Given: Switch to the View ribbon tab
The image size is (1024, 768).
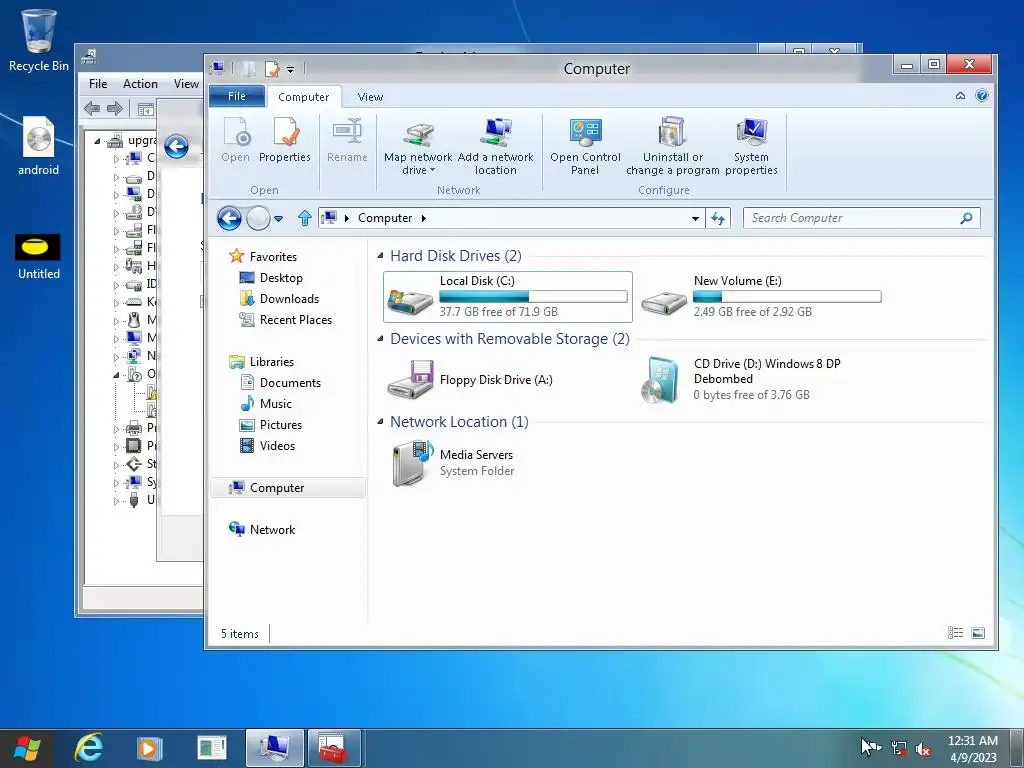Looking at the screenshot, I should tap(370, 97).
